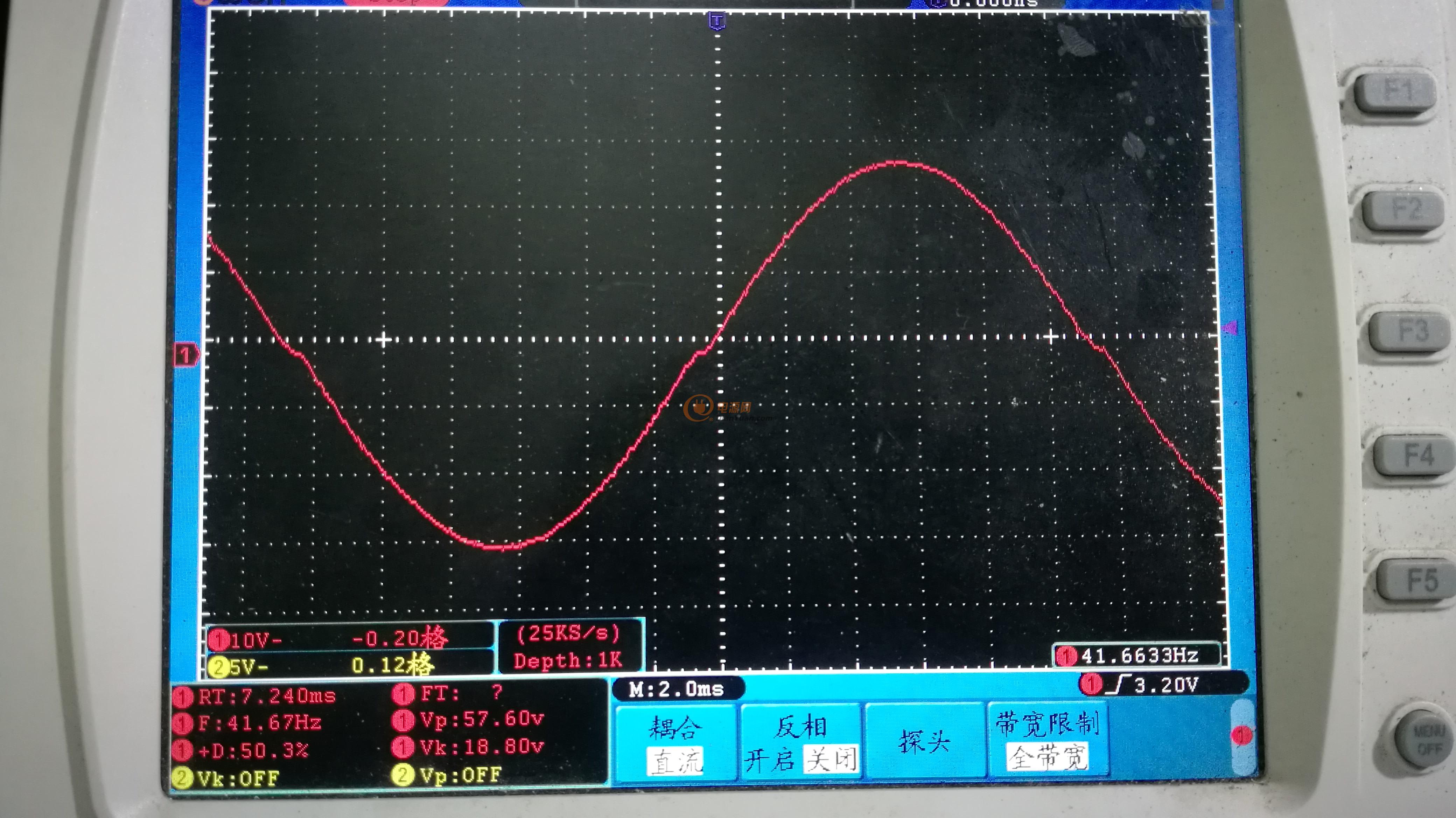Click the trigger position T marker
The width and height of the screenshot is (1456, 818).
tap(717, 22)
